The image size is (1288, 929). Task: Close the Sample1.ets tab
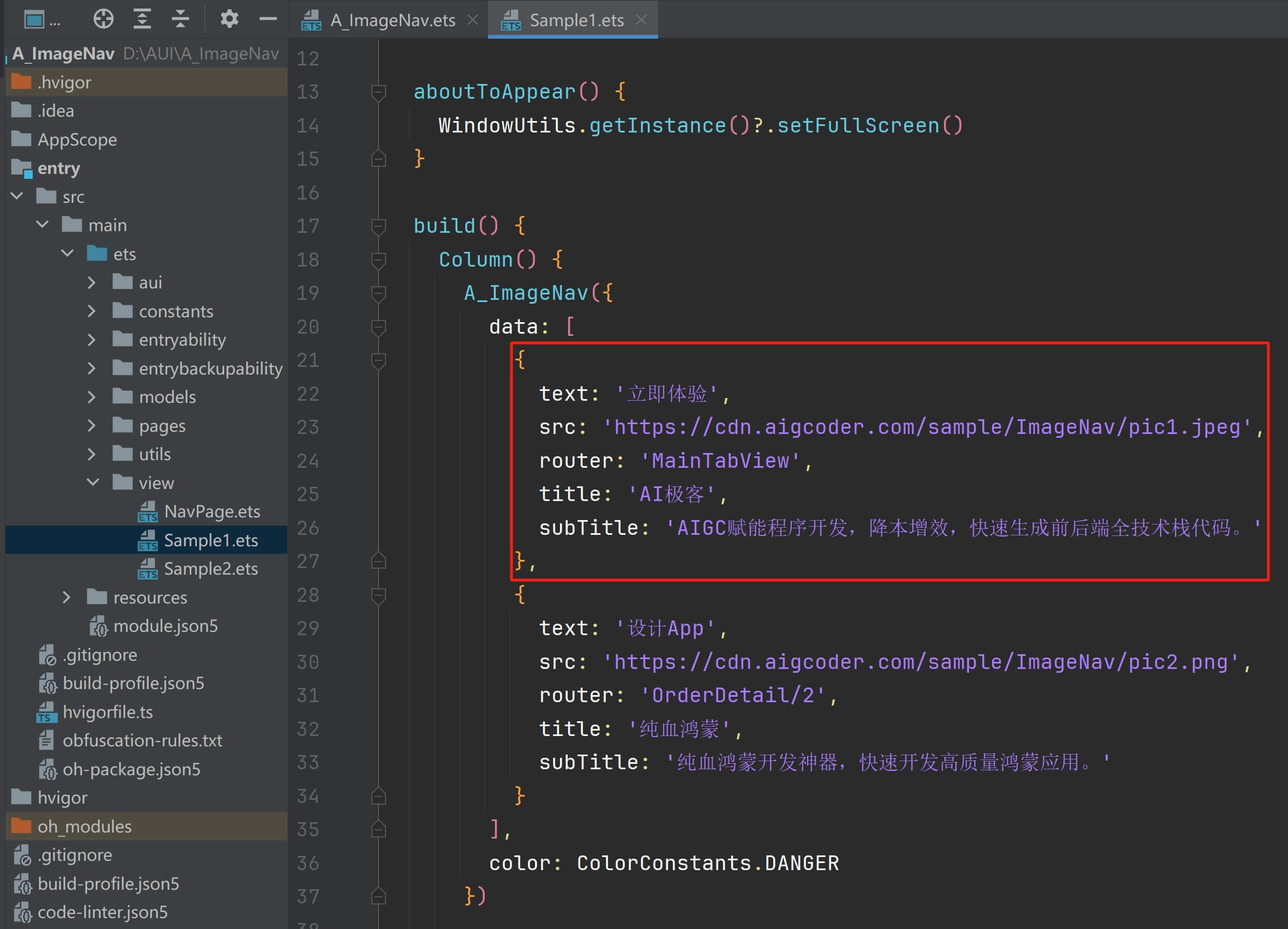click(641, 20)
